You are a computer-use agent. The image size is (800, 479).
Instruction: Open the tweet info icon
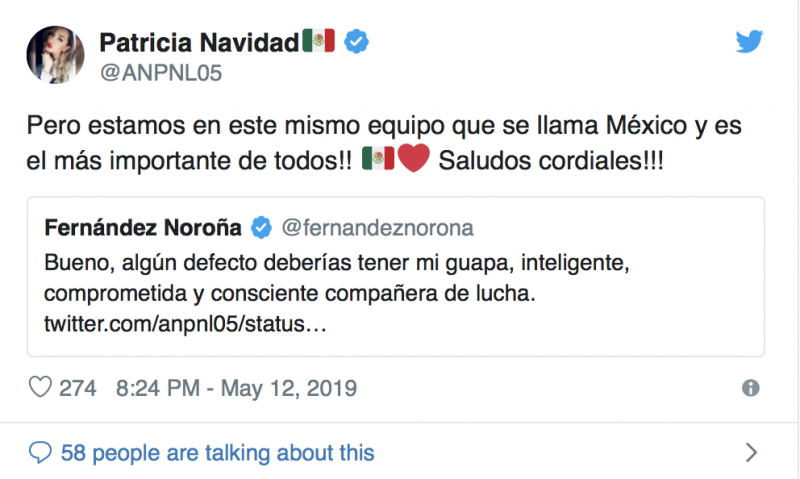point(751,388)
